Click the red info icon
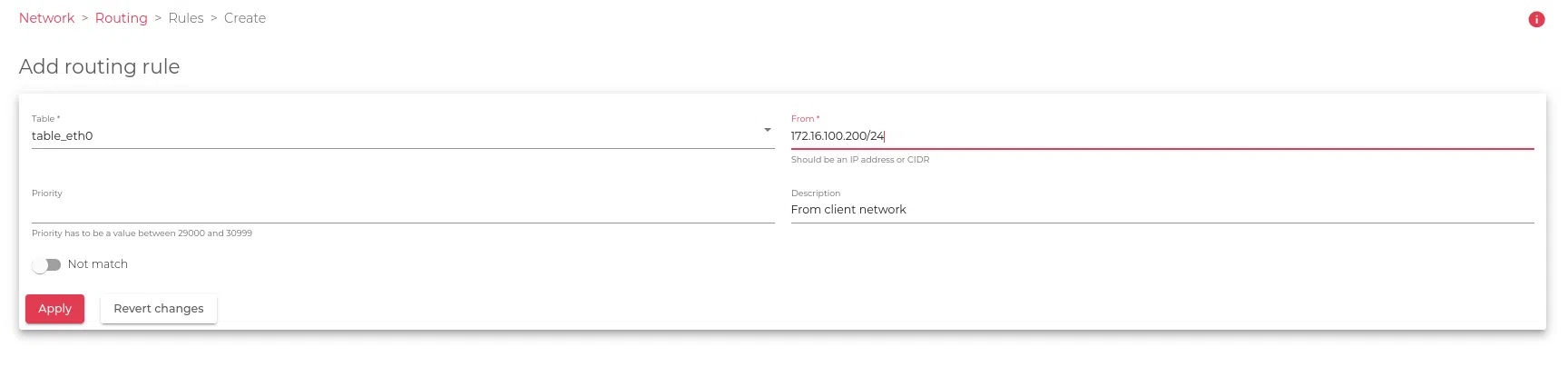The height and width of the screenshot is (387, 1568). pos(1536,19)
